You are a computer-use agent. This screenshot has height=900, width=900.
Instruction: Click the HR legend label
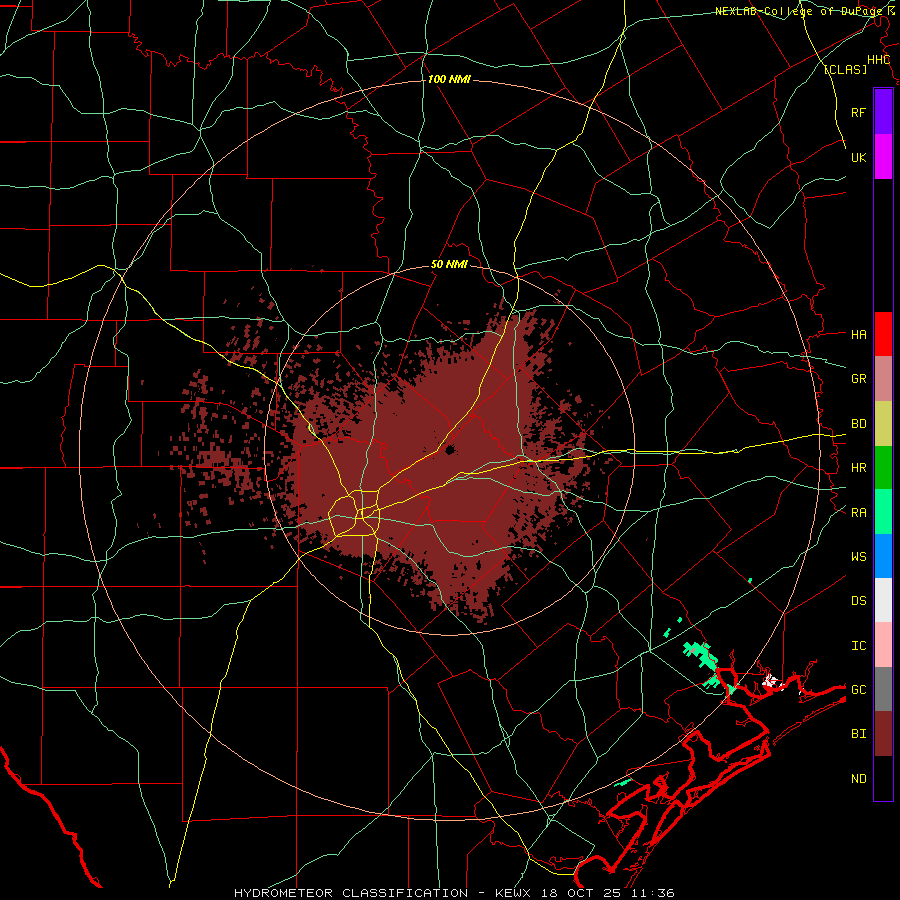858,468
